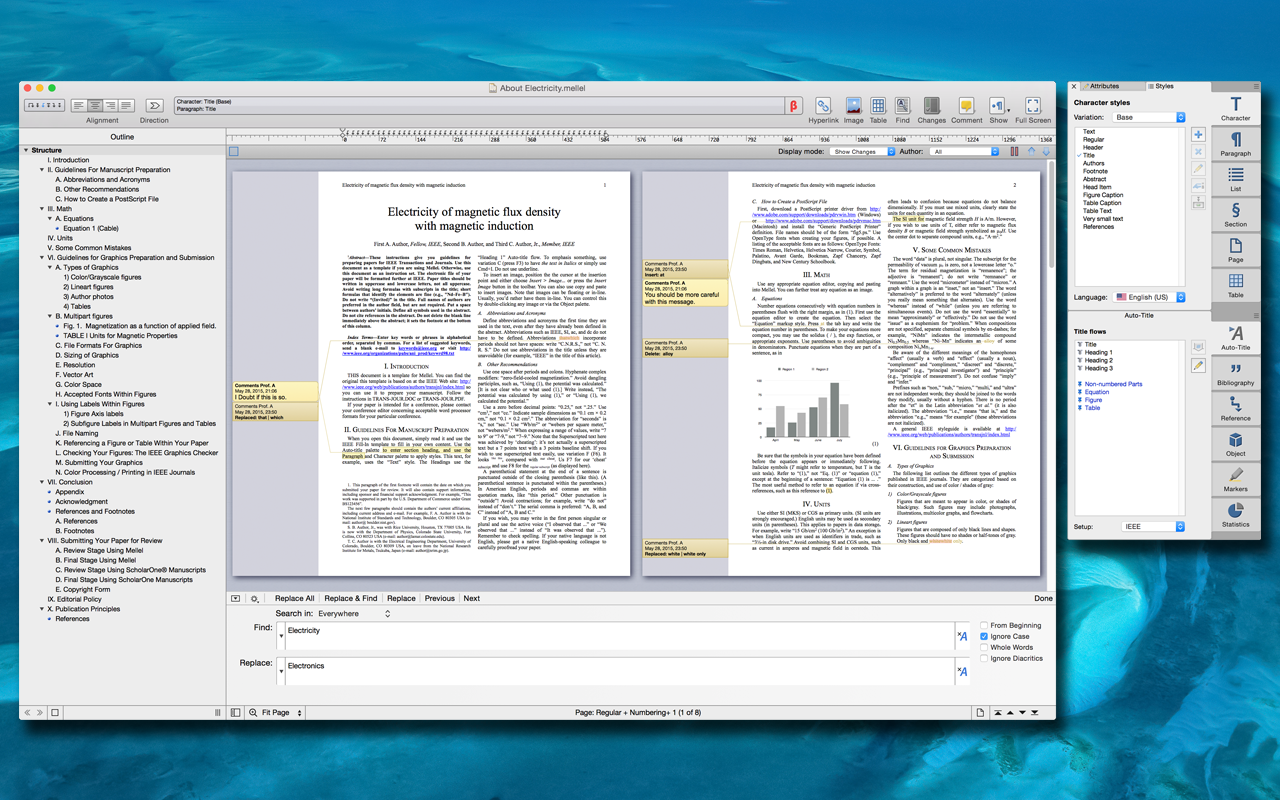Add a Comment using toolbar icon
Image resolution: width=1280 pixels, height=800 pixels.
click(966, 107)
